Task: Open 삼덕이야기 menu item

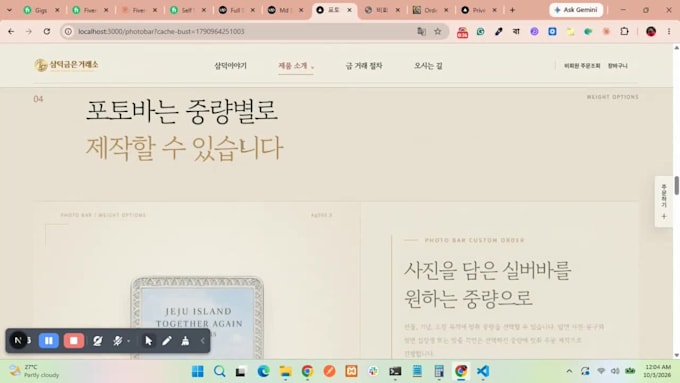Action: [230, 65]
